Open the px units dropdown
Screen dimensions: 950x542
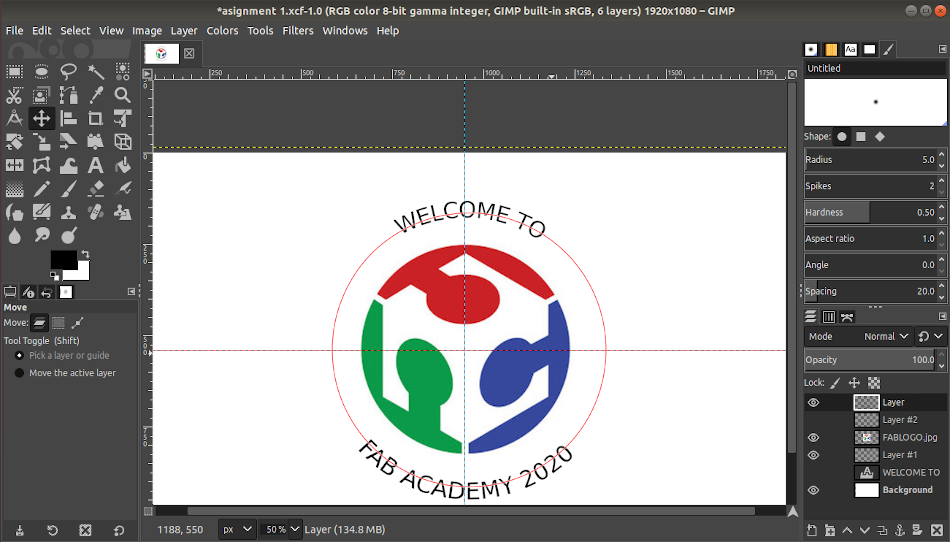(x=236, y=529)
